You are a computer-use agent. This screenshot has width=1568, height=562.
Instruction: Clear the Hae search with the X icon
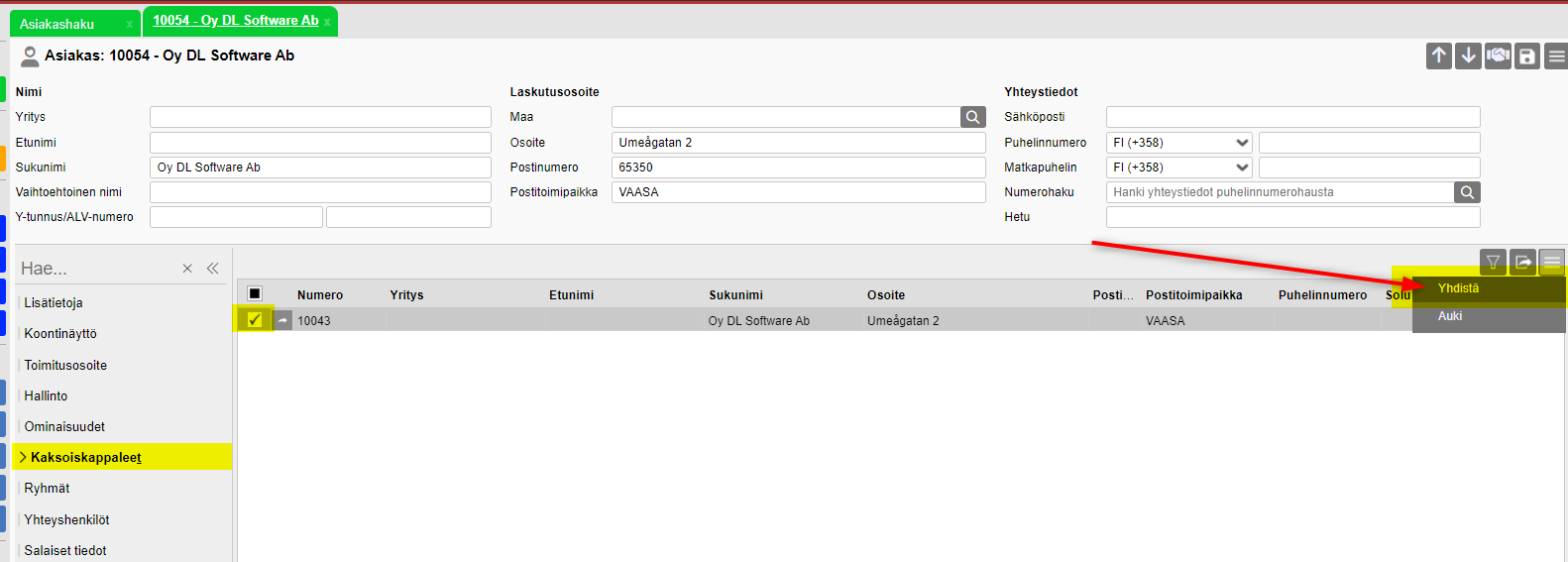pos(187,269)
